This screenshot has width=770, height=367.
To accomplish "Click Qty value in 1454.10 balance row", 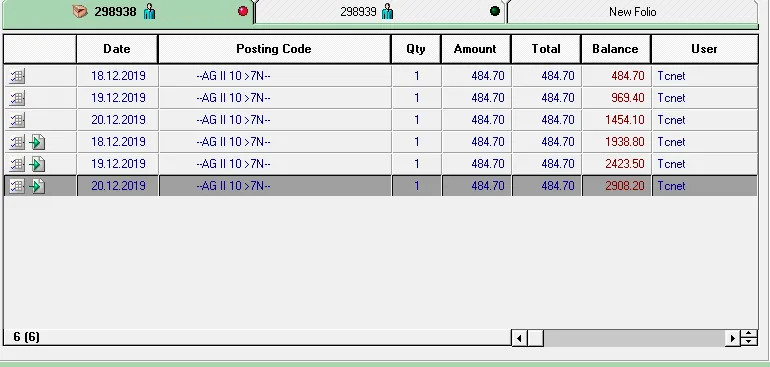I will click(416, 120).
